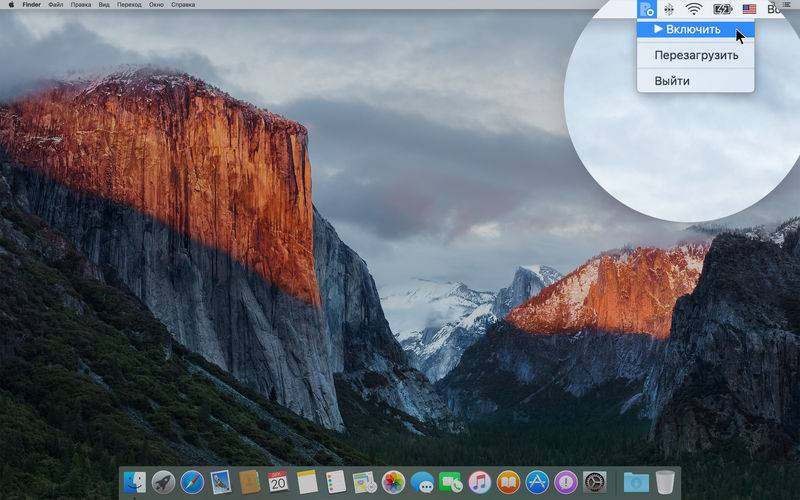Open the Переход menu
Image resolution: width=800 pixels, height=500 pixels.
click(x=130, y=5)
